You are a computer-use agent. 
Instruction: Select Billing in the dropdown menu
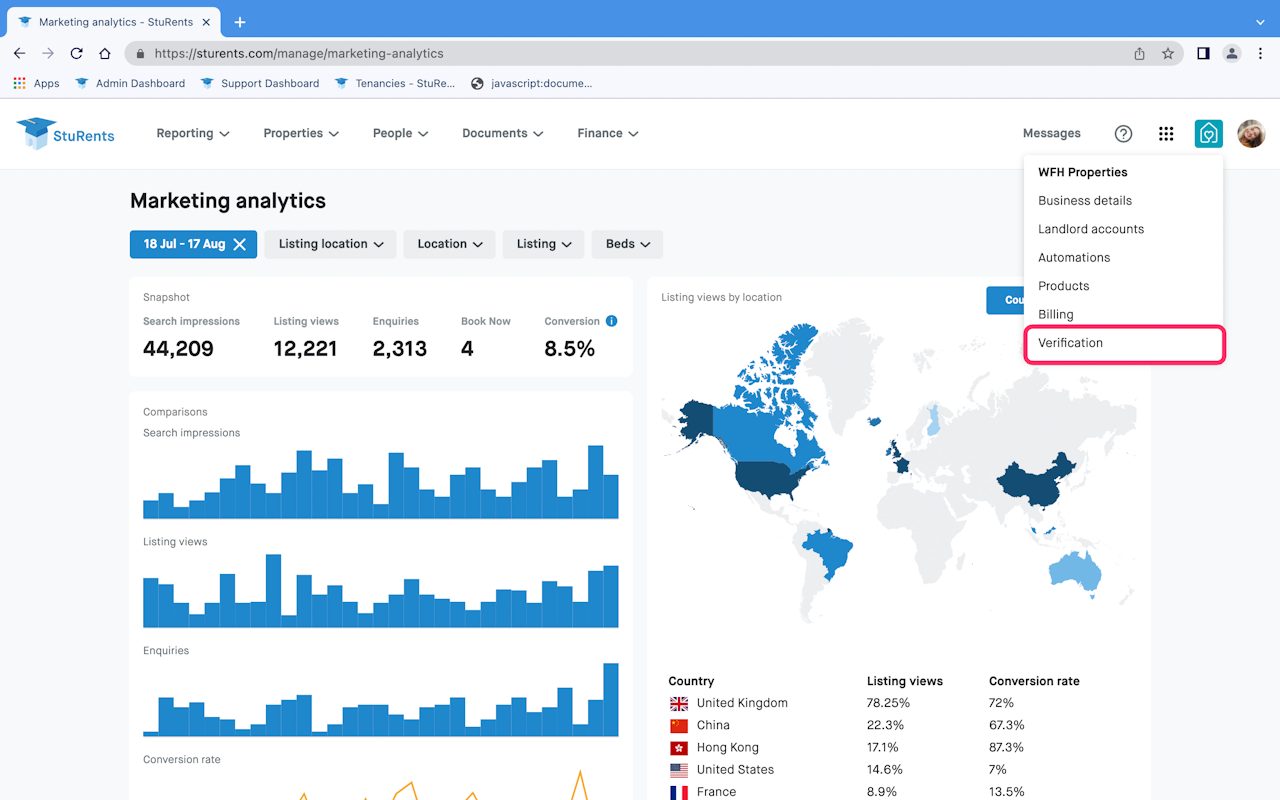(1055, 314)
